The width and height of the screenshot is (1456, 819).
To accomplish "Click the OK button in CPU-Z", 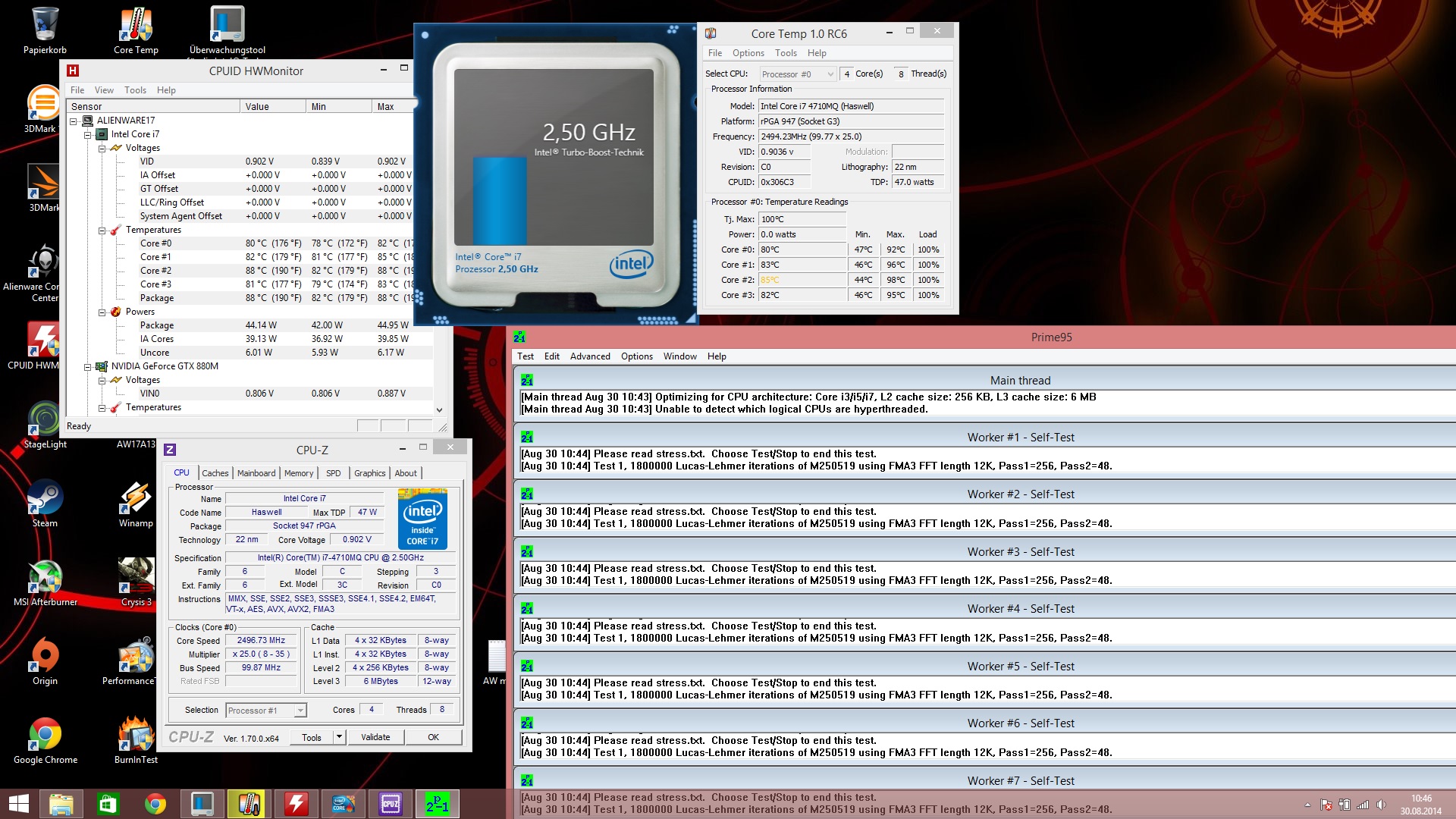I will [x=433, y=737].
